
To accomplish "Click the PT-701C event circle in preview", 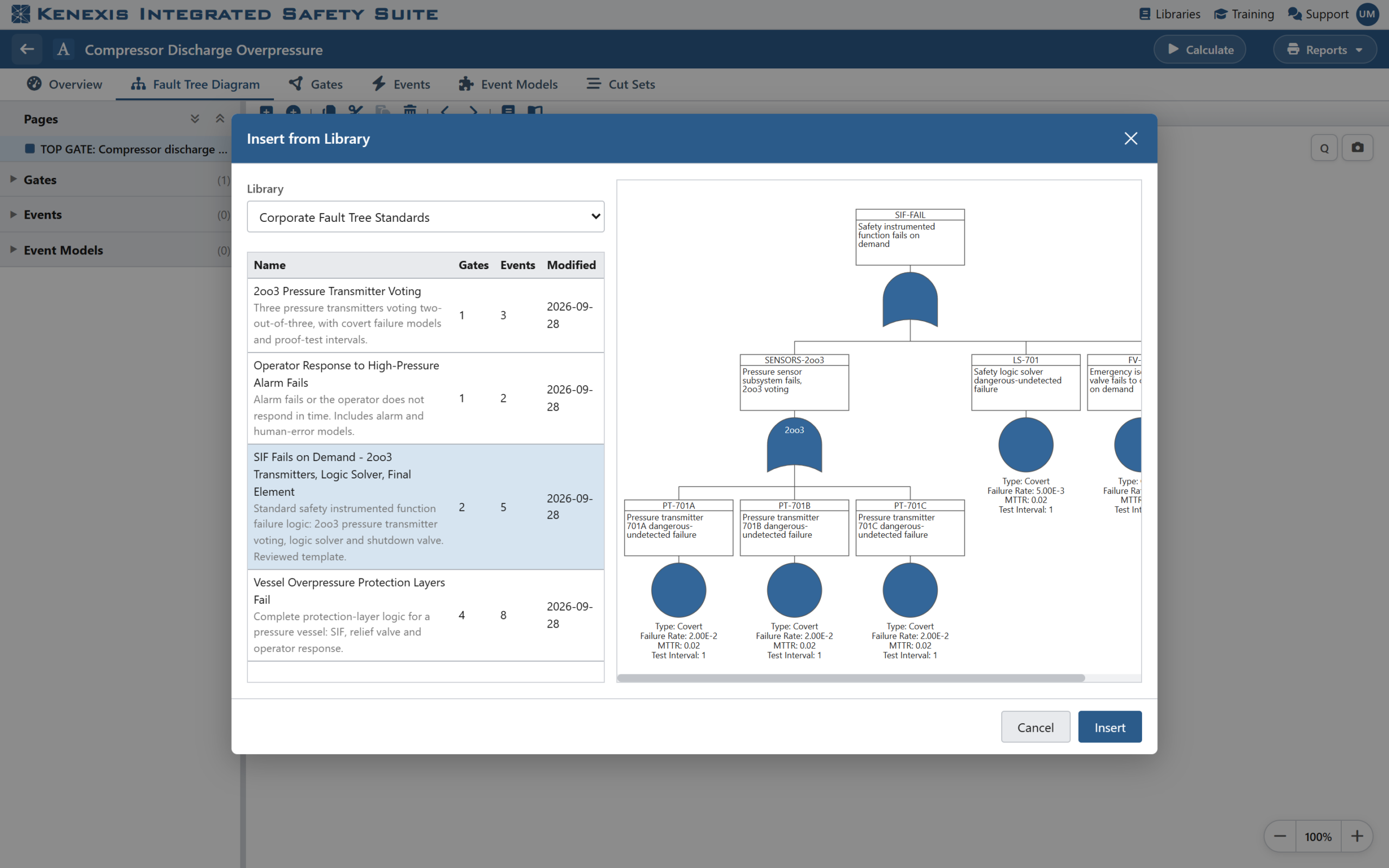I will (910, 590).
